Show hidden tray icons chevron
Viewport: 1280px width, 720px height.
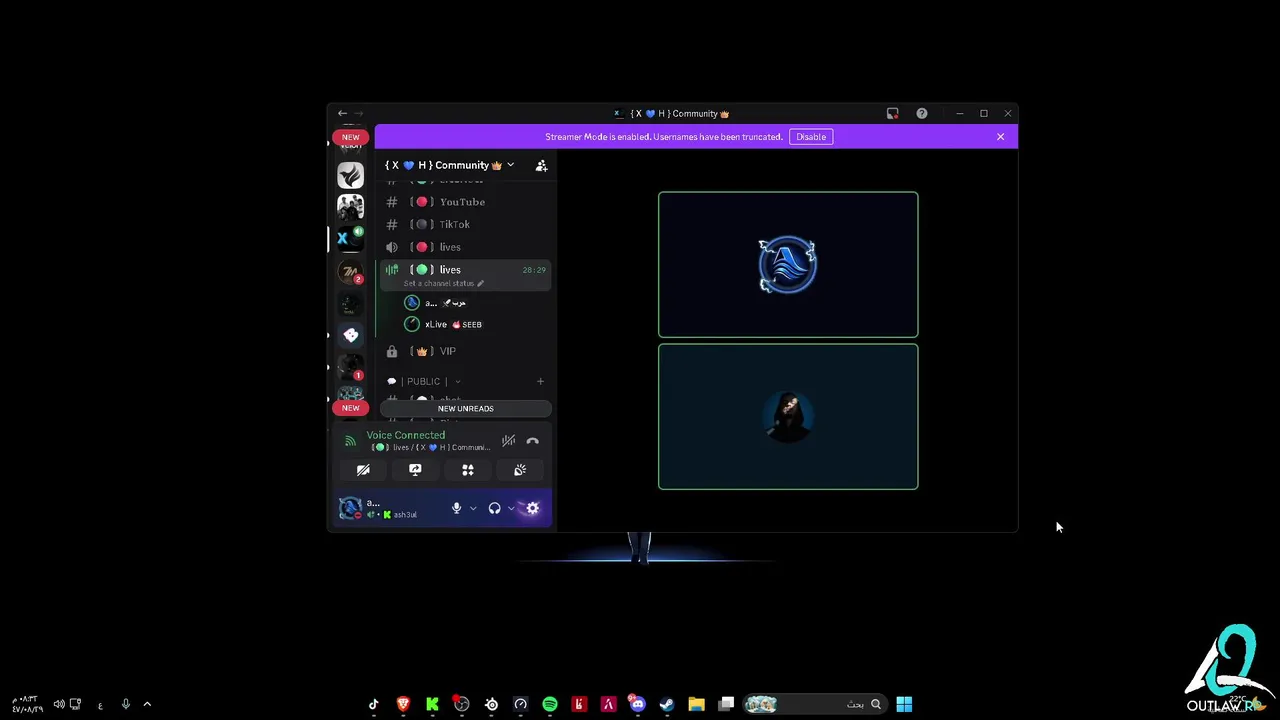pyautogui.click(x=147, y=704)
